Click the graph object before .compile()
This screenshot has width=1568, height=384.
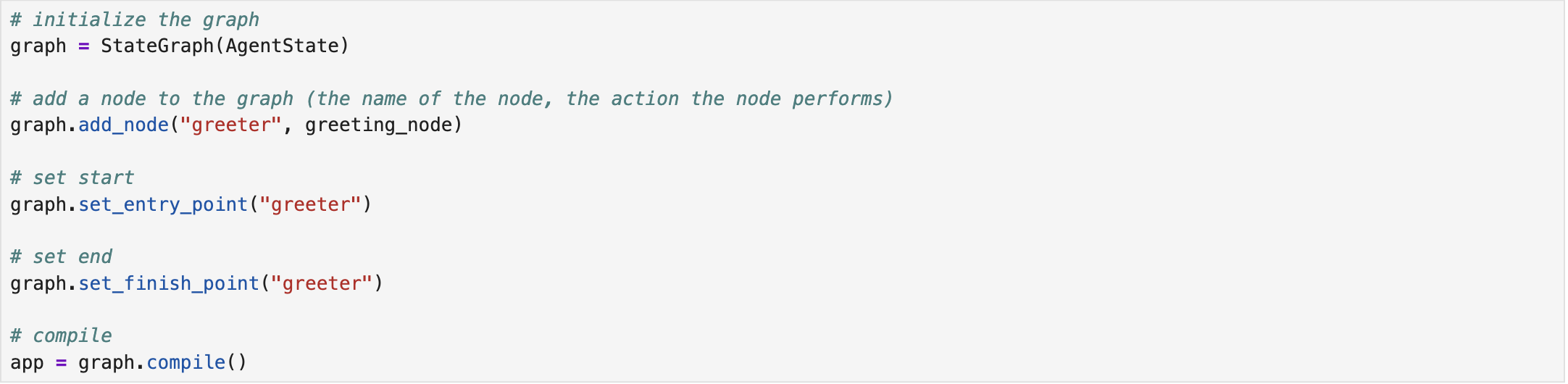[106, 362]
